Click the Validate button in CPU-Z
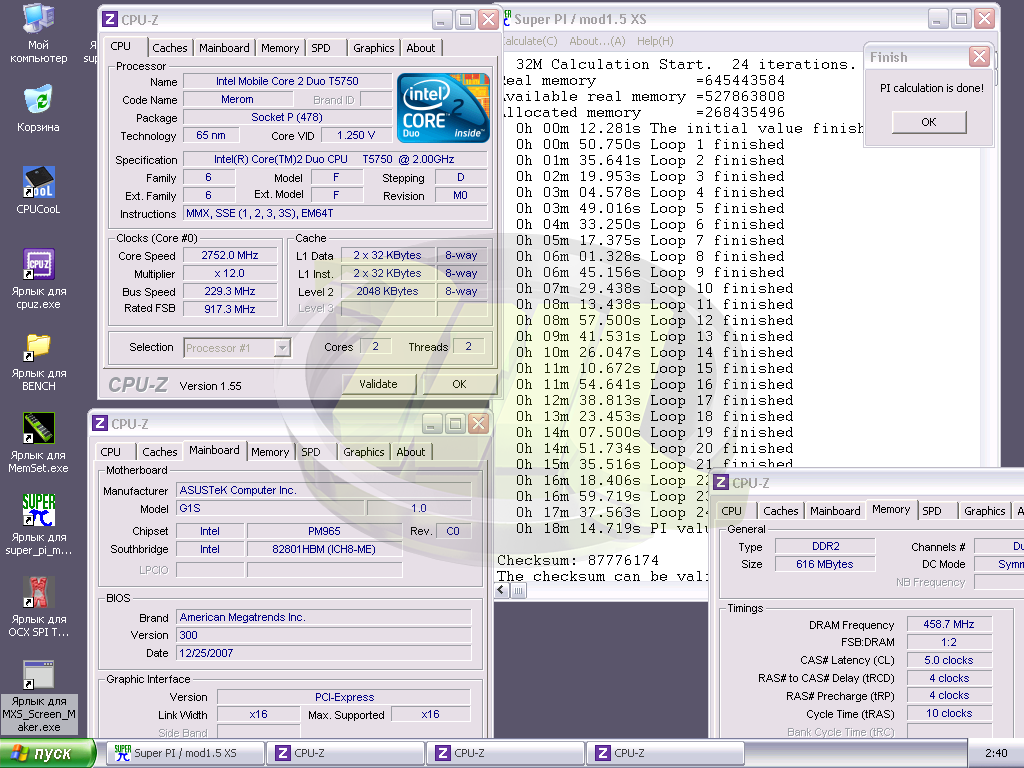This screenshot has width=1024, height=768. 378,384
